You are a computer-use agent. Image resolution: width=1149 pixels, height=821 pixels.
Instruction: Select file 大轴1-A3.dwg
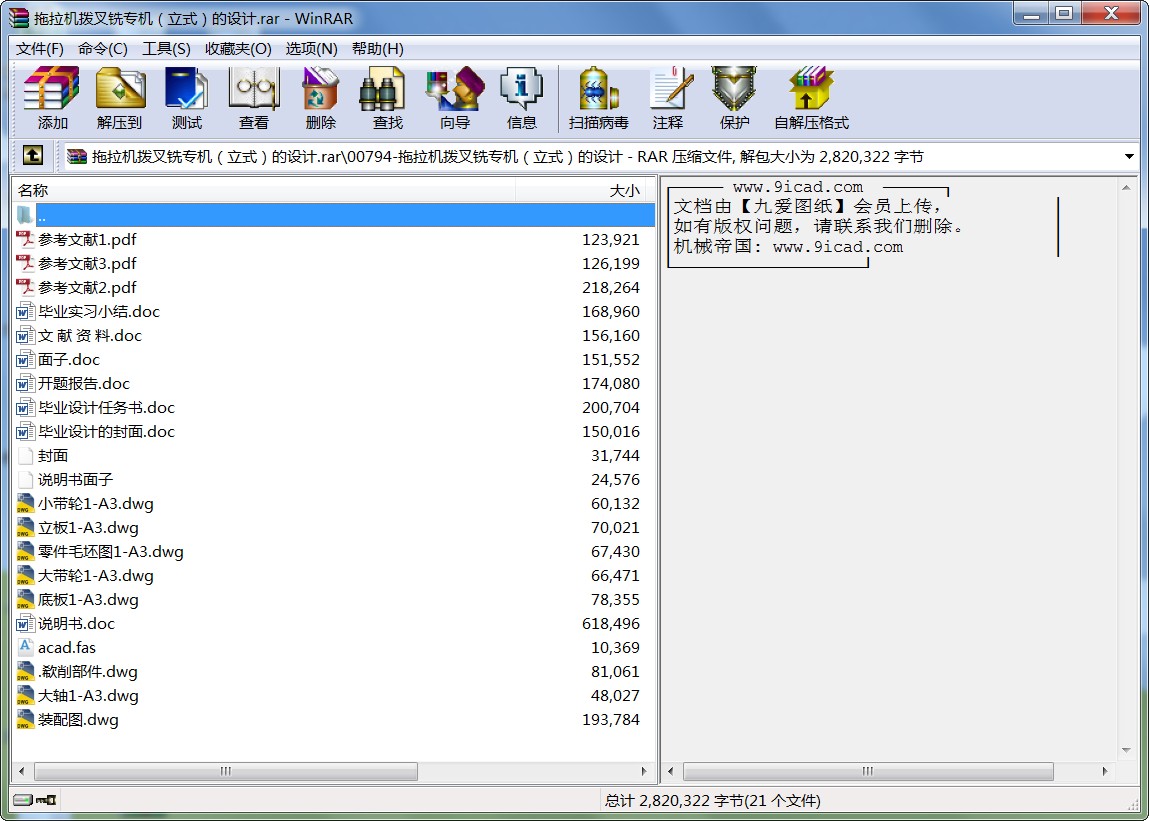[x=335, y=696]
